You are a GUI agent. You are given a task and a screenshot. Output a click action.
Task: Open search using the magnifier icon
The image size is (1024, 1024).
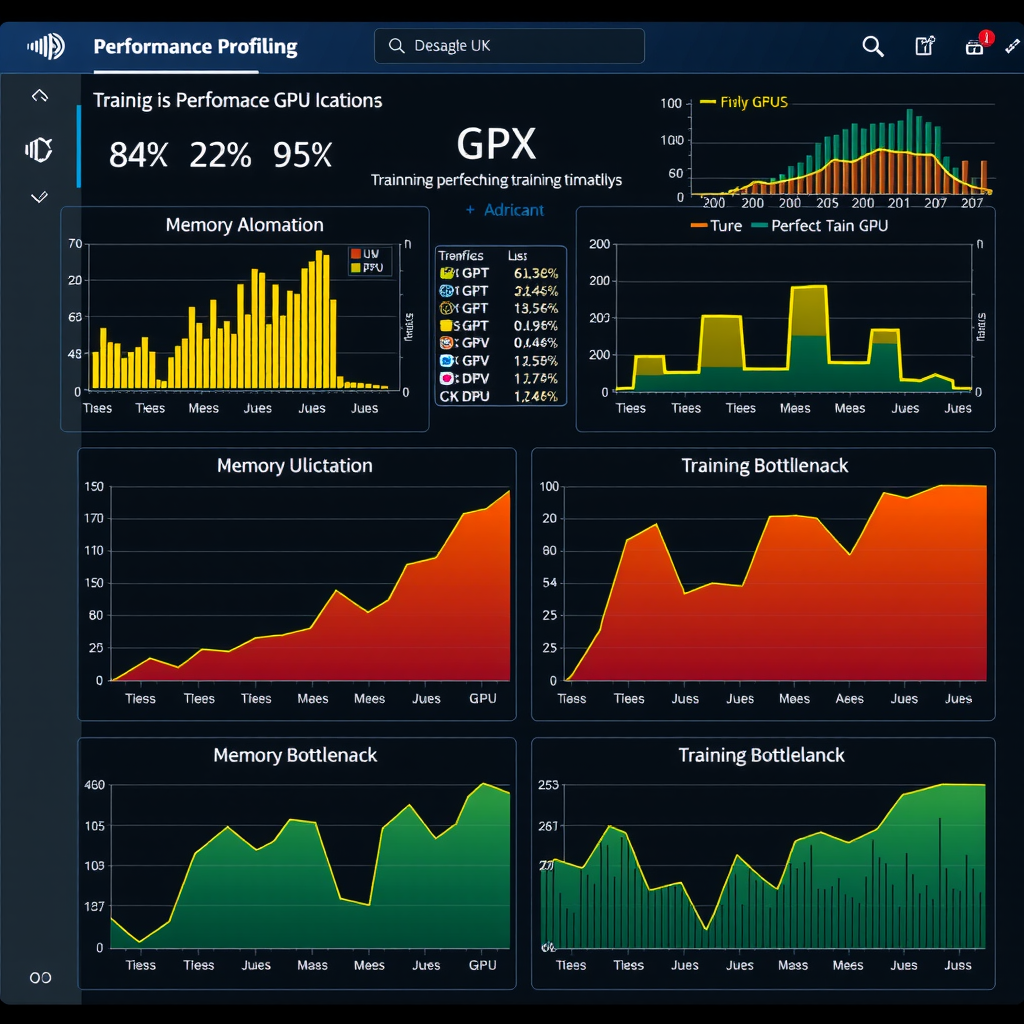(x=872, y=46)
